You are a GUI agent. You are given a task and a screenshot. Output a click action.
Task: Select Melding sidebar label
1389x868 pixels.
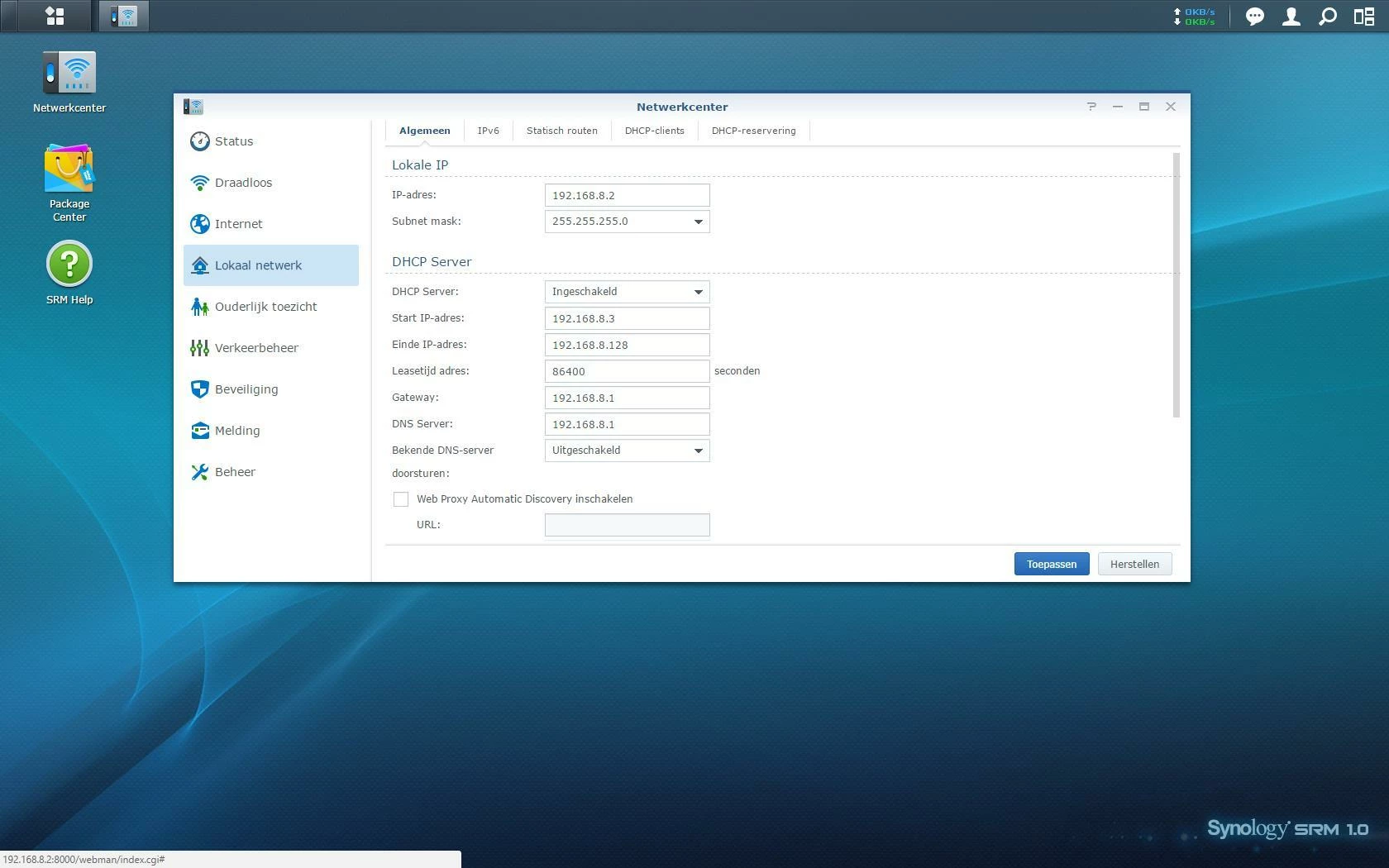click(237, 431)
